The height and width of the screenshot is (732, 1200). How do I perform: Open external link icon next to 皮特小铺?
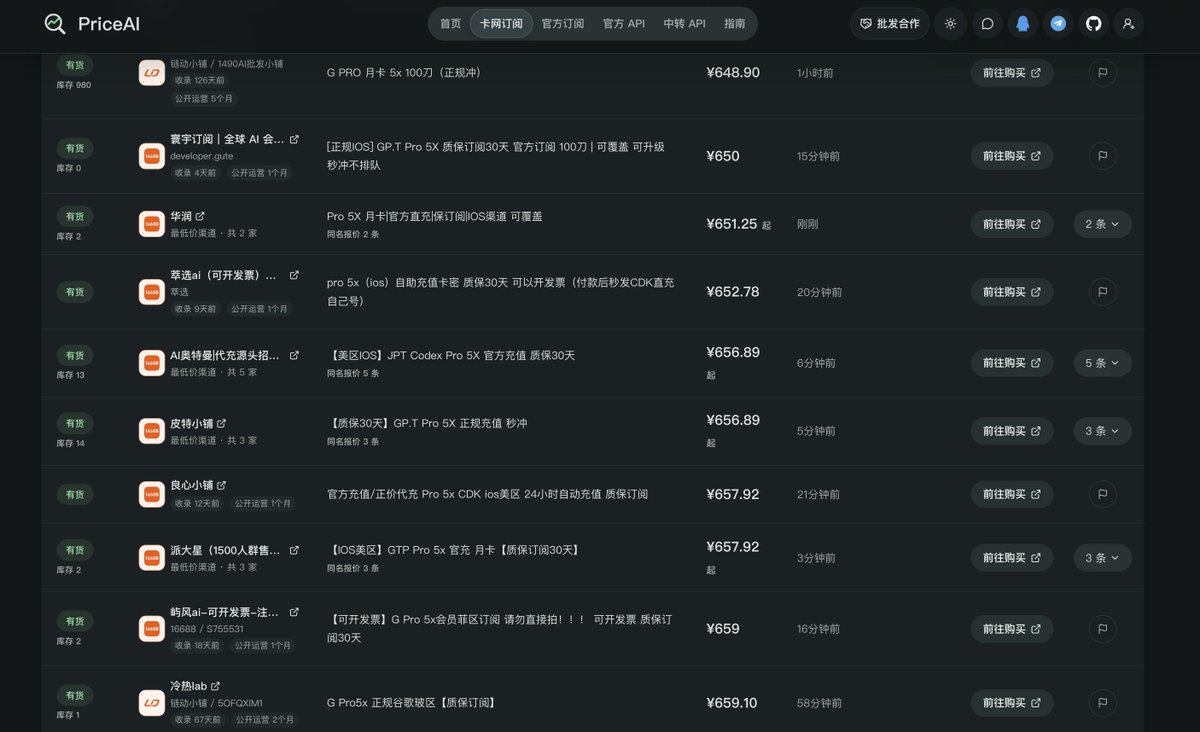tap(221, 423)
